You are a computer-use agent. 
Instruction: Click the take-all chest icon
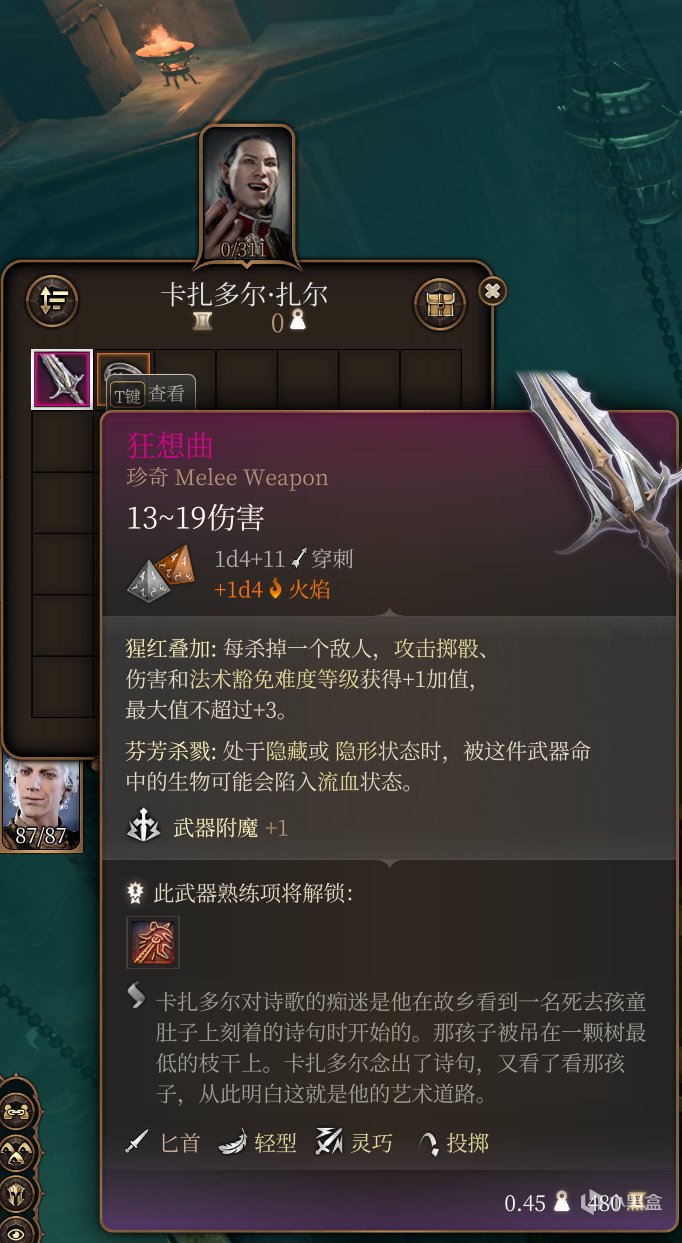point(439,303)
